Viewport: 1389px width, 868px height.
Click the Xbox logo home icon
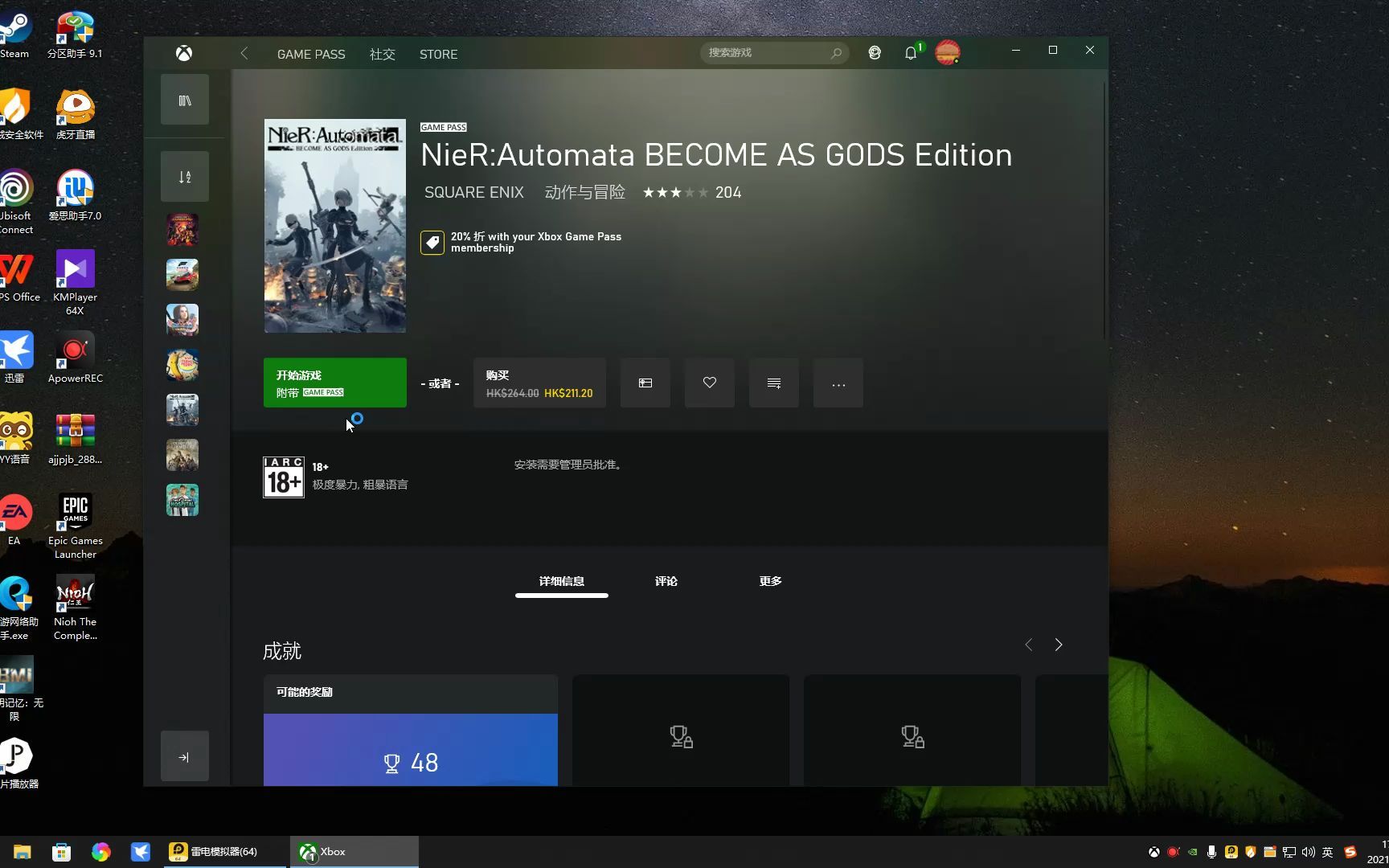coord(184,54)
